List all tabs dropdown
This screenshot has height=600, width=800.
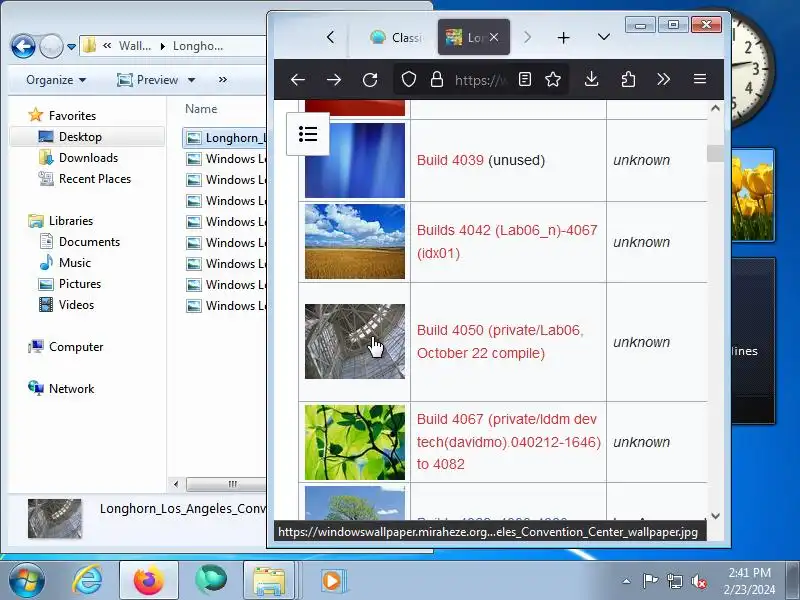[x=604, y=37]
